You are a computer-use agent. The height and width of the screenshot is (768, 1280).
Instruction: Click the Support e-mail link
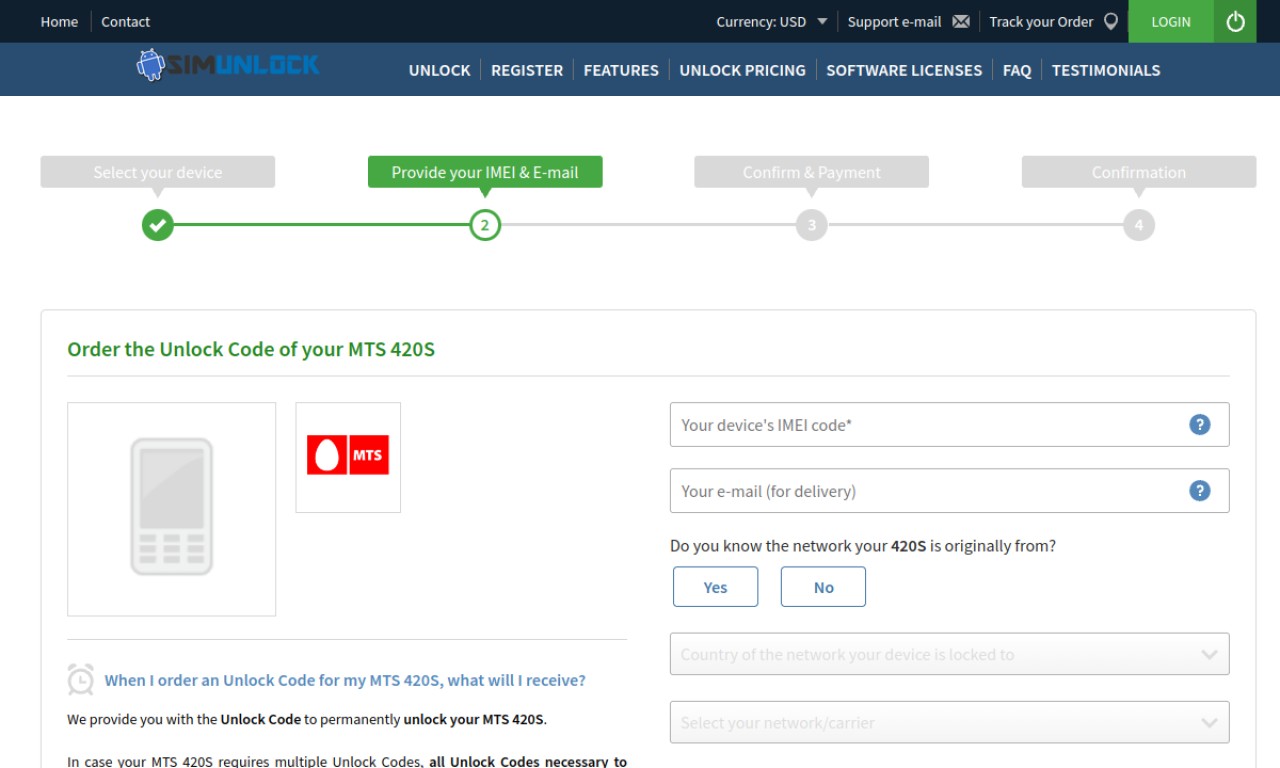[x=895, y=21]
